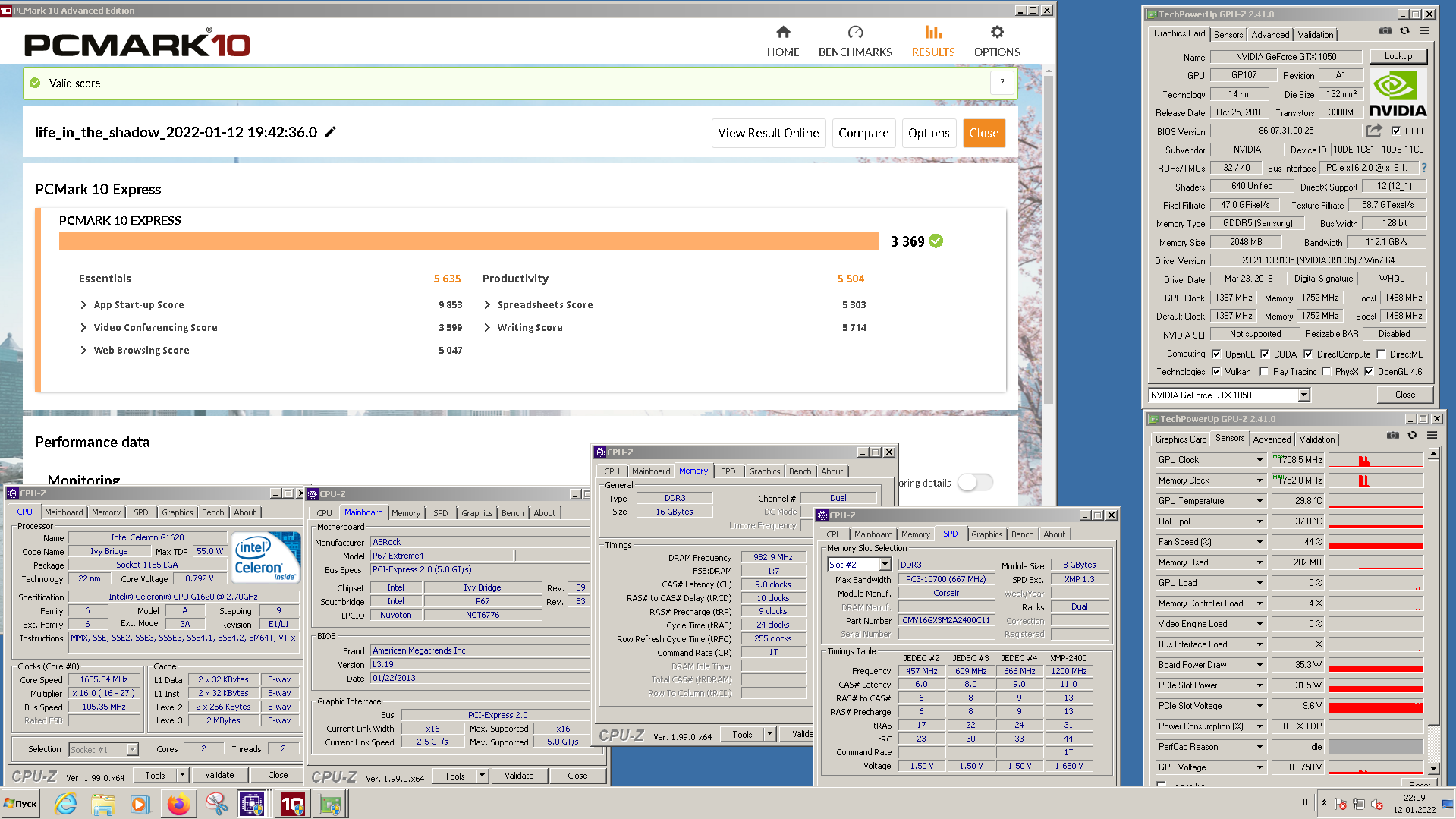Switch to PCMark Results tab

click(933, 42)
